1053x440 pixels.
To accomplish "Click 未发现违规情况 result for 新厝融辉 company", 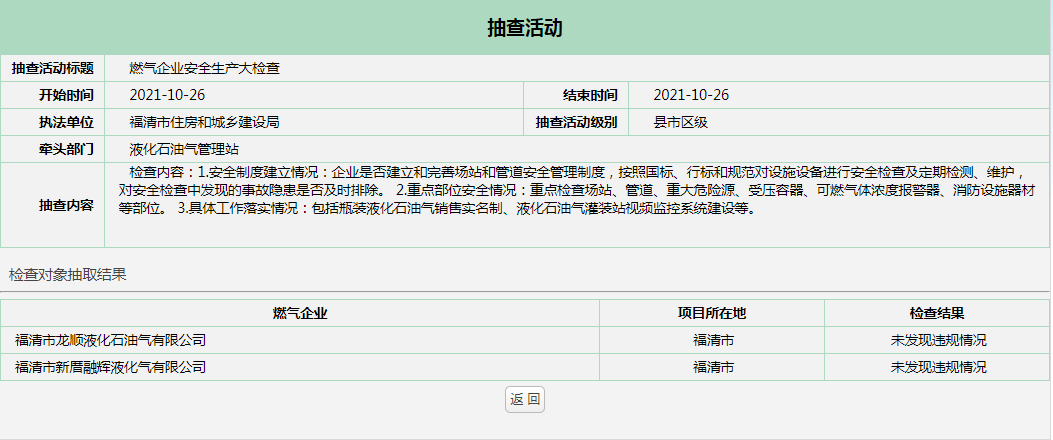I will (x=938, y=367).
